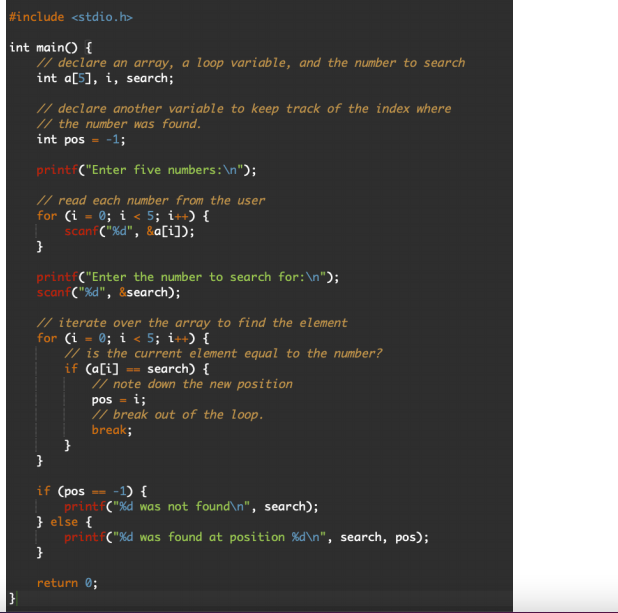
Task: Click the printf '%d was not found' line
Action: (x=191, y=507)
